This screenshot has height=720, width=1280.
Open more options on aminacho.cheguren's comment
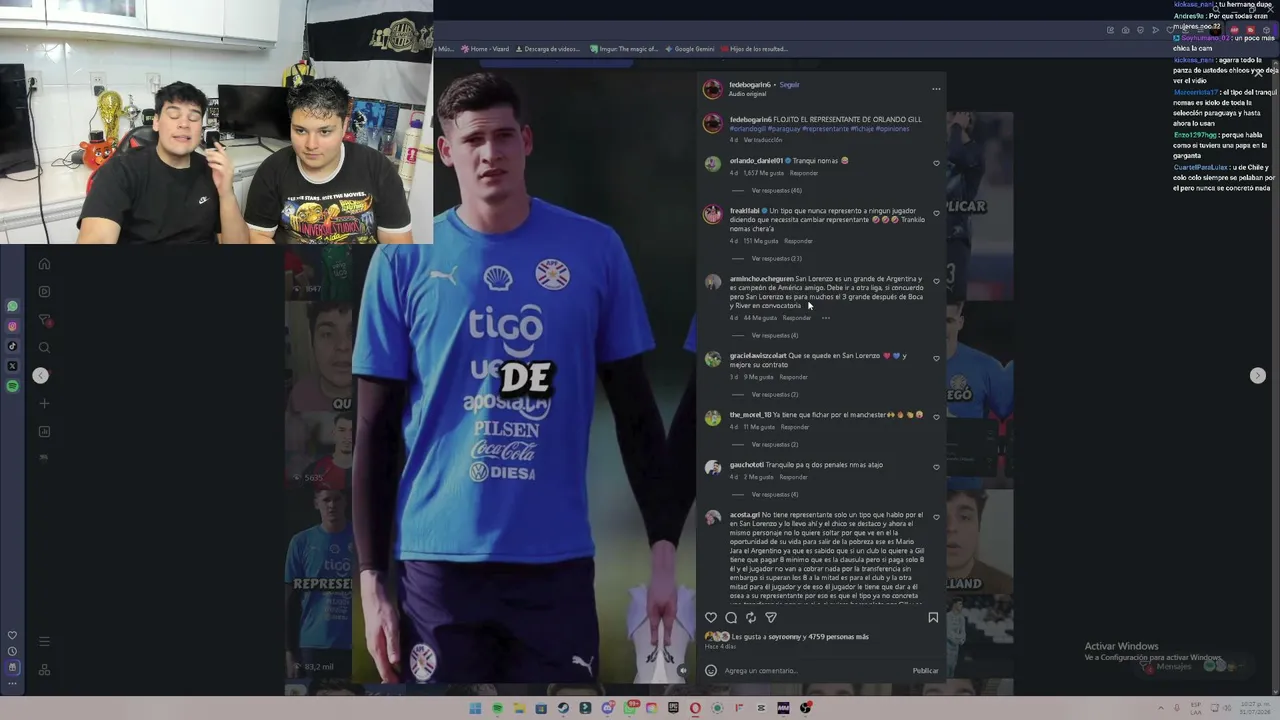tap(826, 318)
